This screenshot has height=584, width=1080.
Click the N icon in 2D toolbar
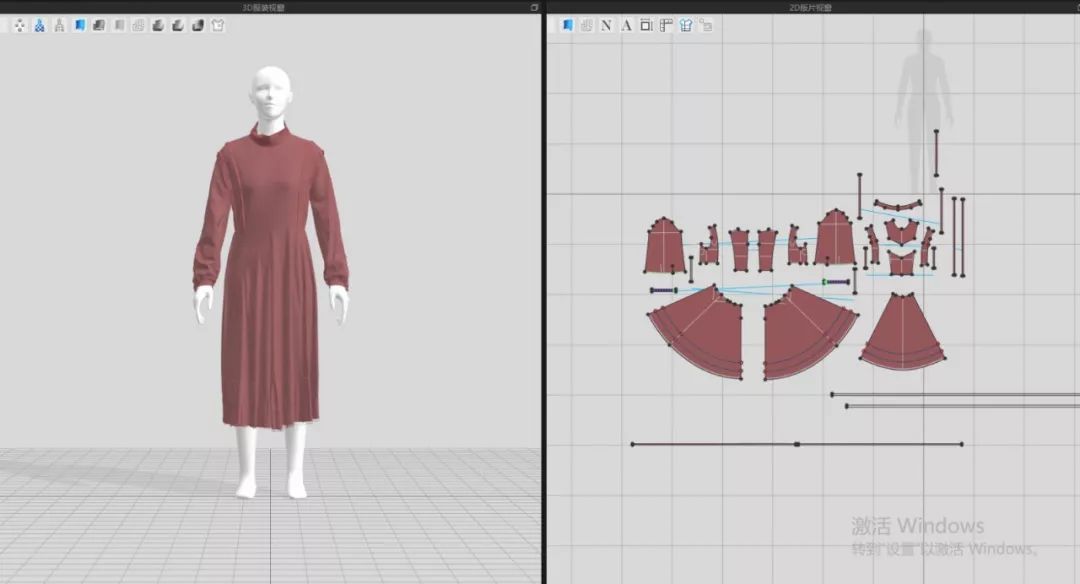[606, 25]
